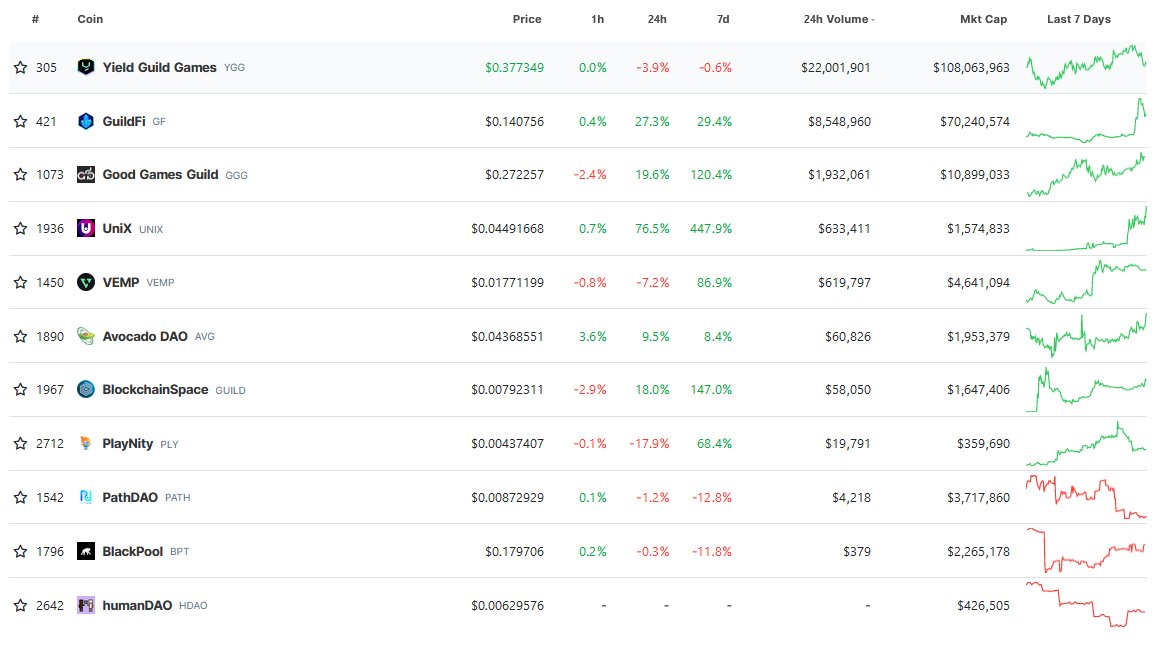Click the BlackPool coin logo
Screen dimensions: 1170x645
point(86,551)
